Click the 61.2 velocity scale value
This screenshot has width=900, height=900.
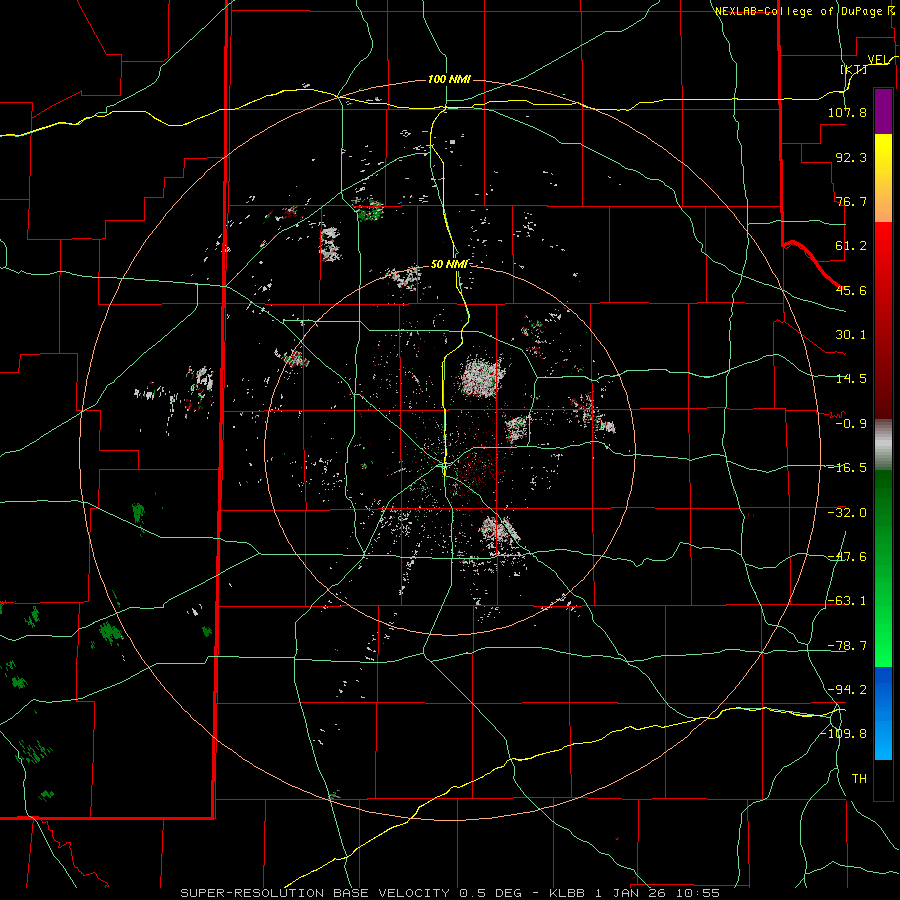click(x=851, y=246)
